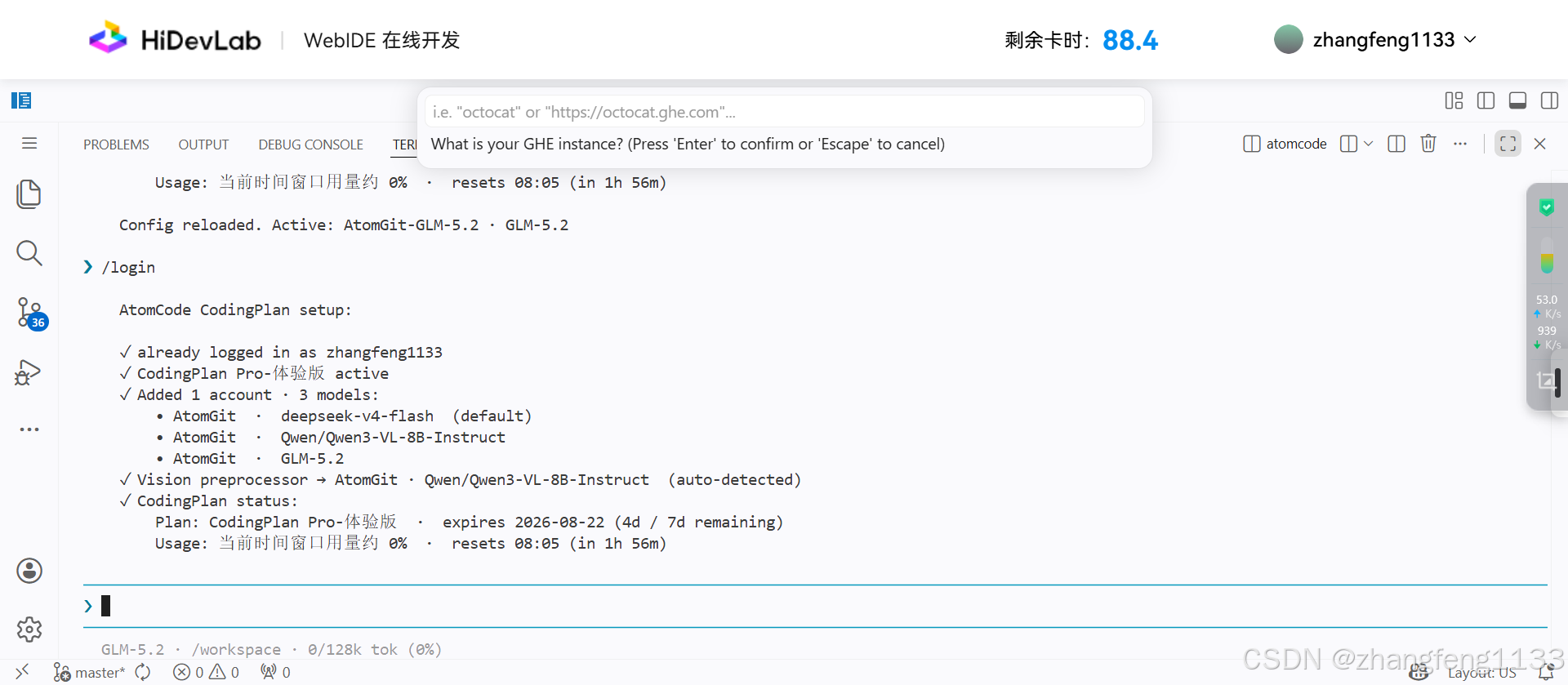Open Customize Layout button
The image size is (1568, 685).
1454,100
